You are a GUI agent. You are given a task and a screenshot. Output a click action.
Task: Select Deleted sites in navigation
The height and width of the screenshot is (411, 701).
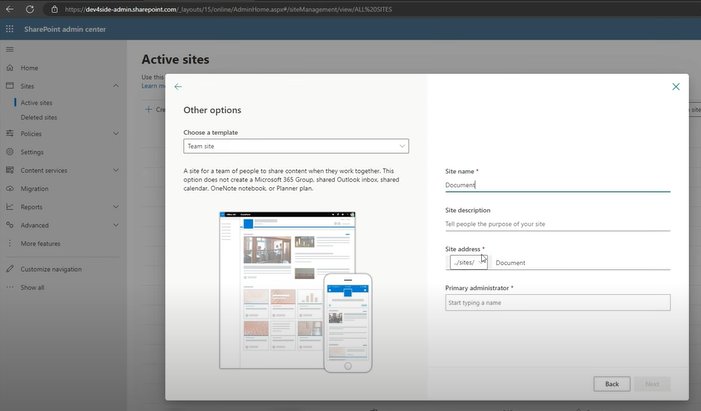coord(39,117)
